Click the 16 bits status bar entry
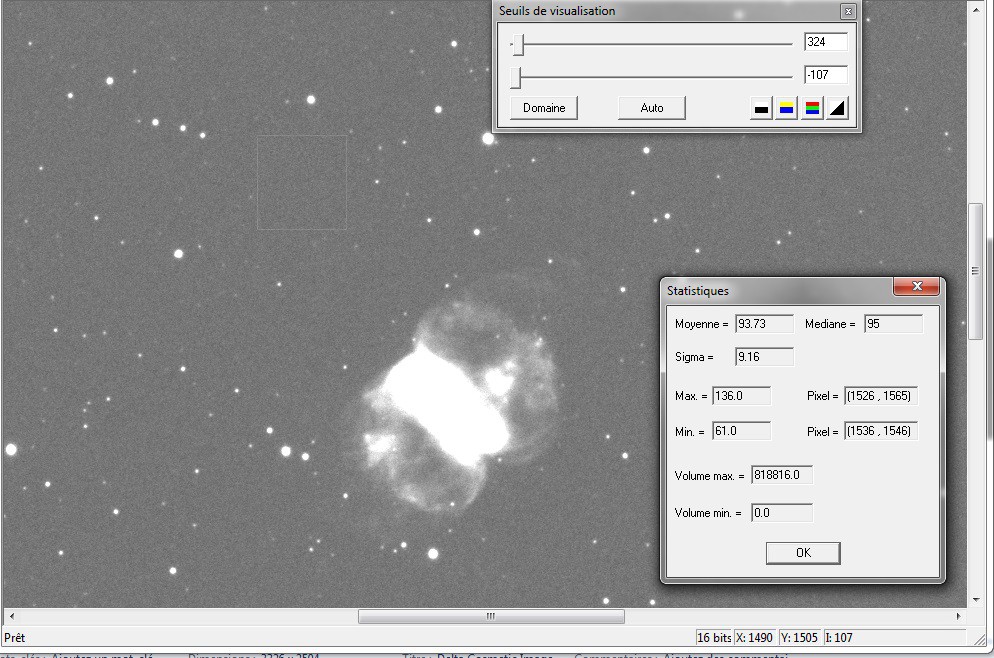994x658 pixels. point(714,638)
